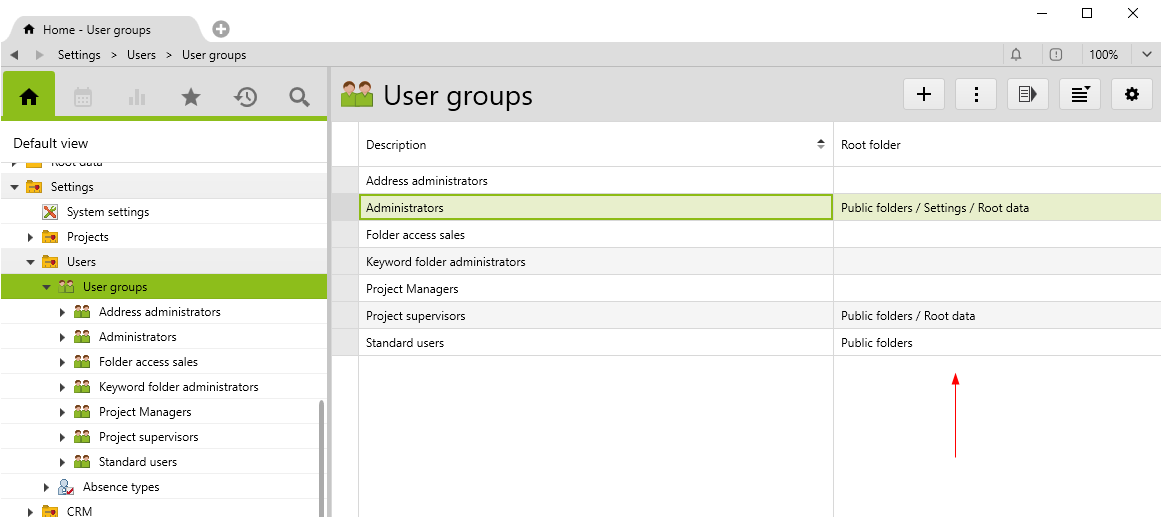Expand the Projects folder in tree
This screenshot has height=517, width=1161.
pos(31,237)
